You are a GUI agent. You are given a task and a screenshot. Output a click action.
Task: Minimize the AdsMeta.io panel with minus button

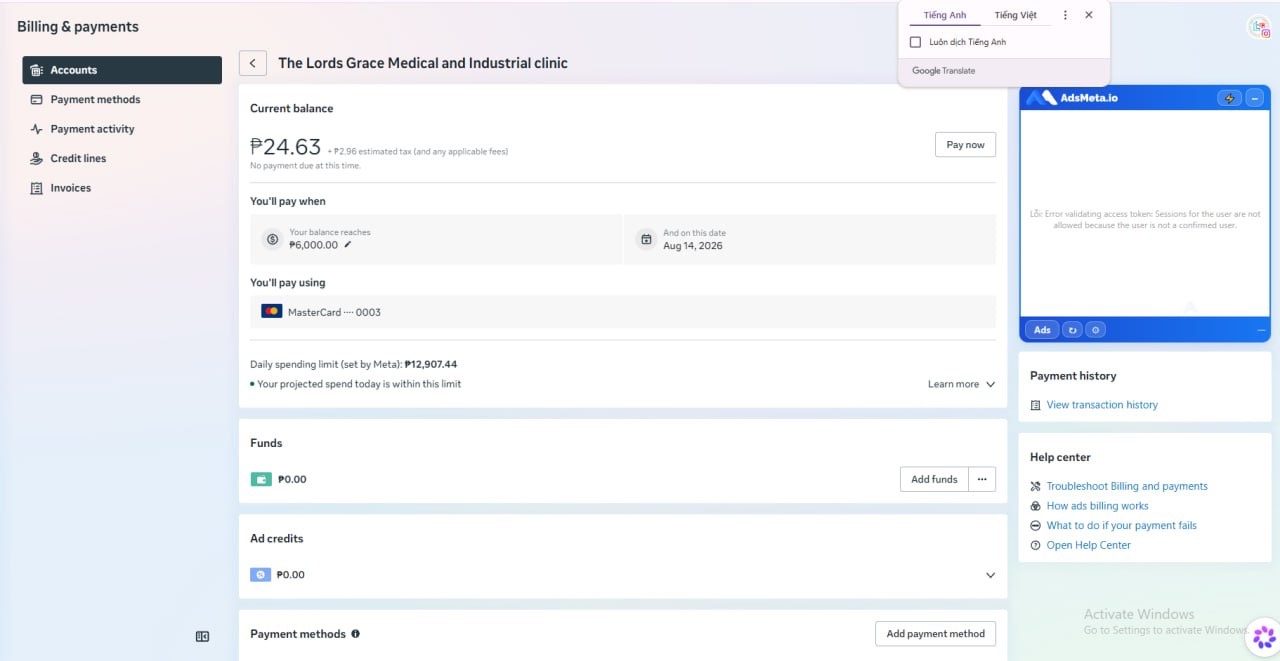tap(1255, 98)
